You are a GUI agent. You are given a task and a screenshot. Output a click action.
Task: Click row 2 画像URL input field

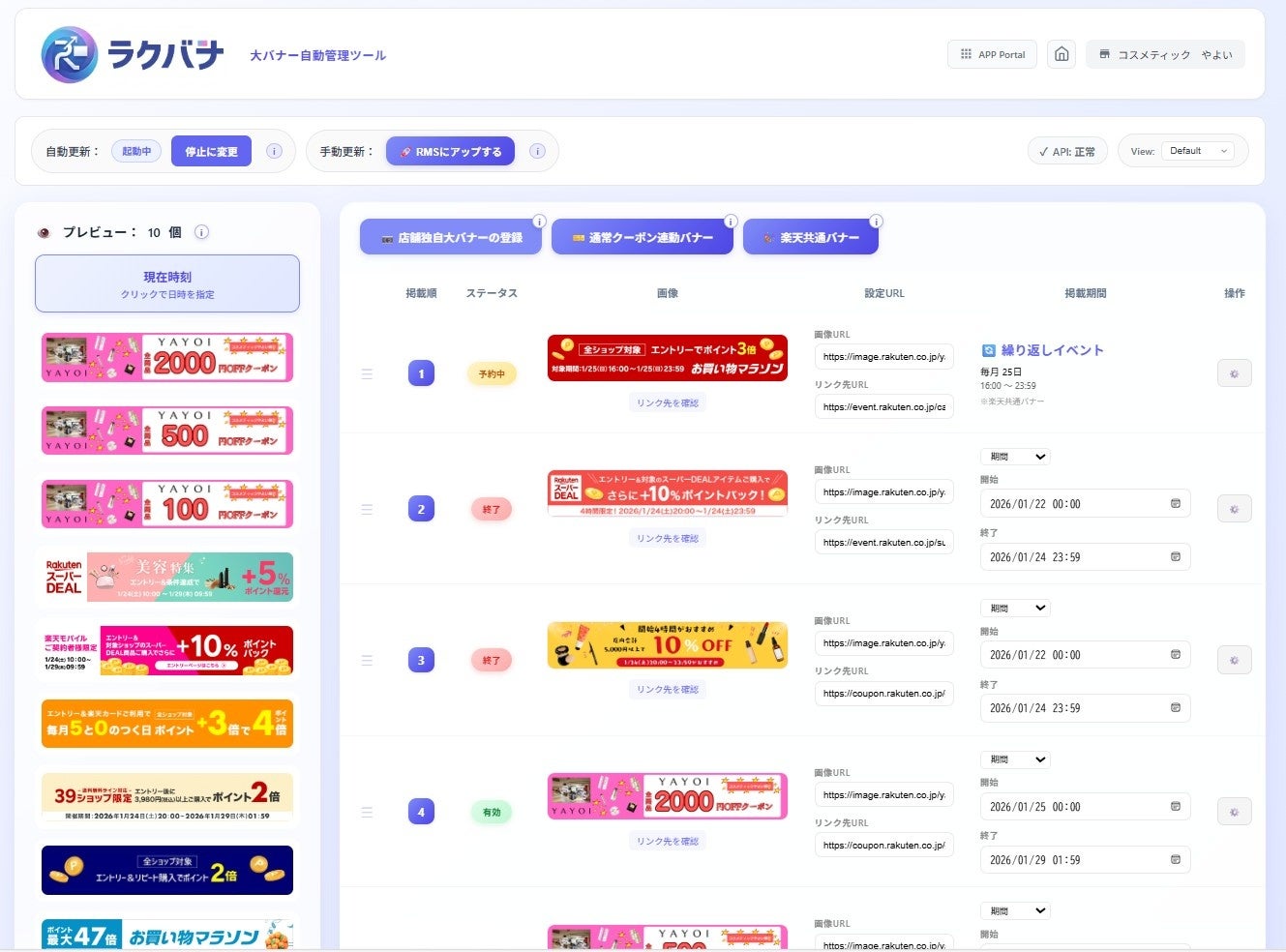(x=883, y=492)
